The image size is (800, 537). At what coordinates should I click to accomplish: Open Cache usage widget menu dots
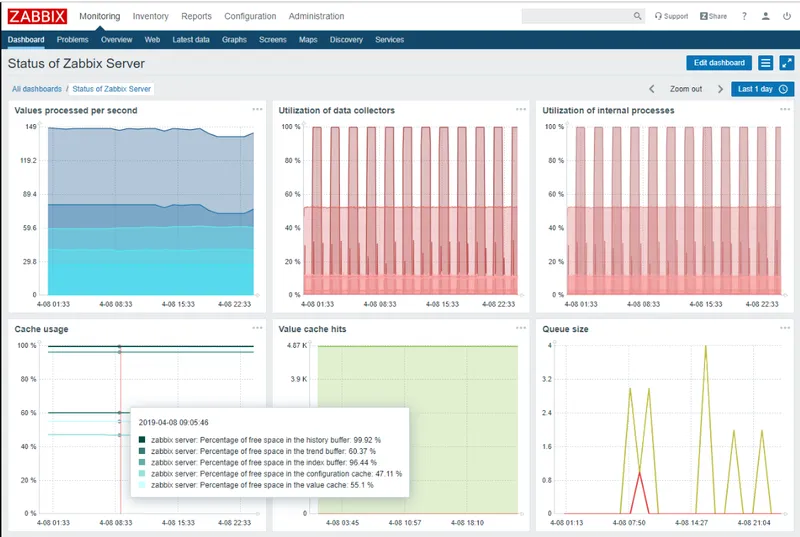(257, 328)
